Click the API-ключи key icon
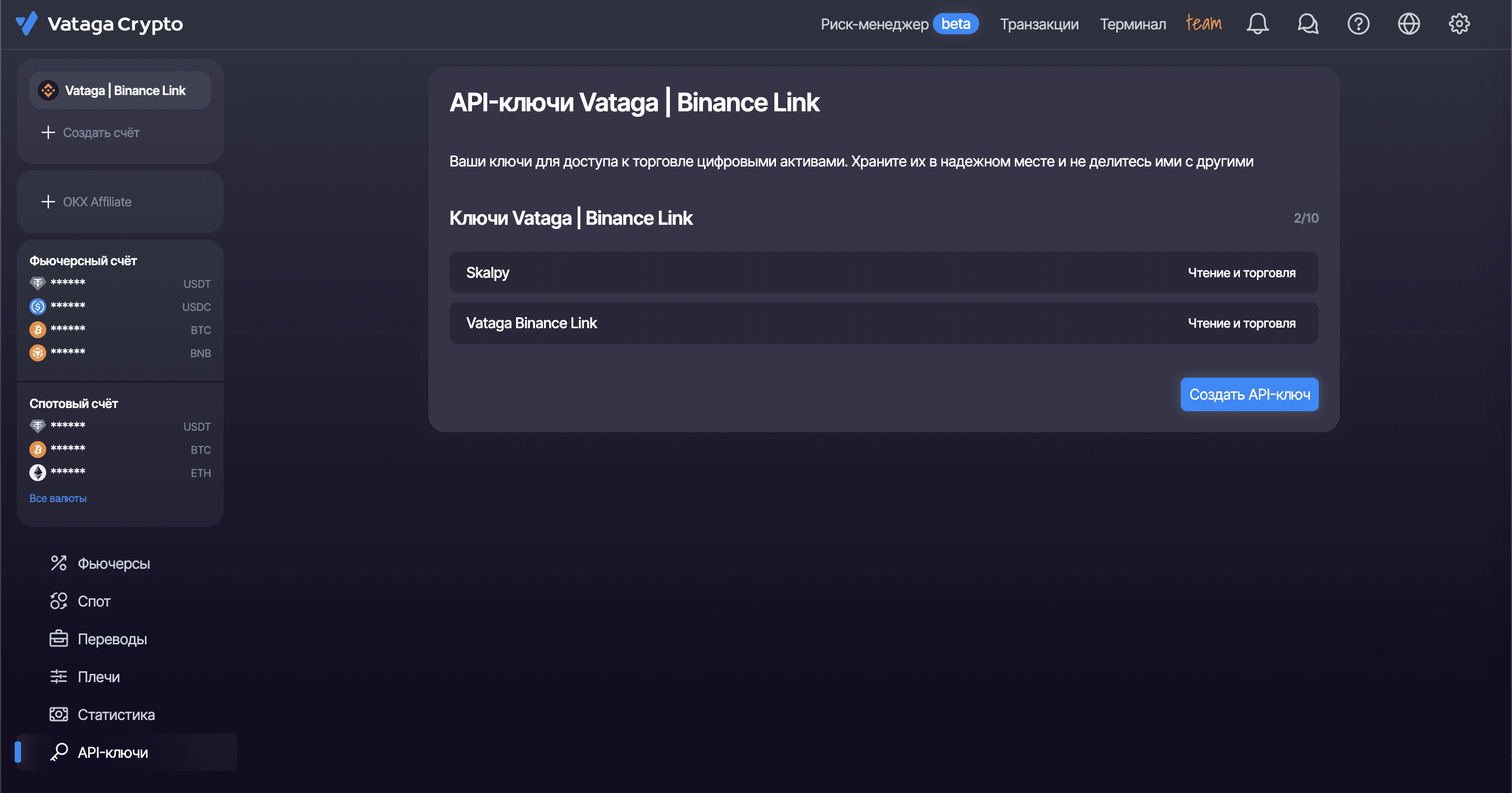Viewport: 1512px width, 793px height. [x=59, y=752]
